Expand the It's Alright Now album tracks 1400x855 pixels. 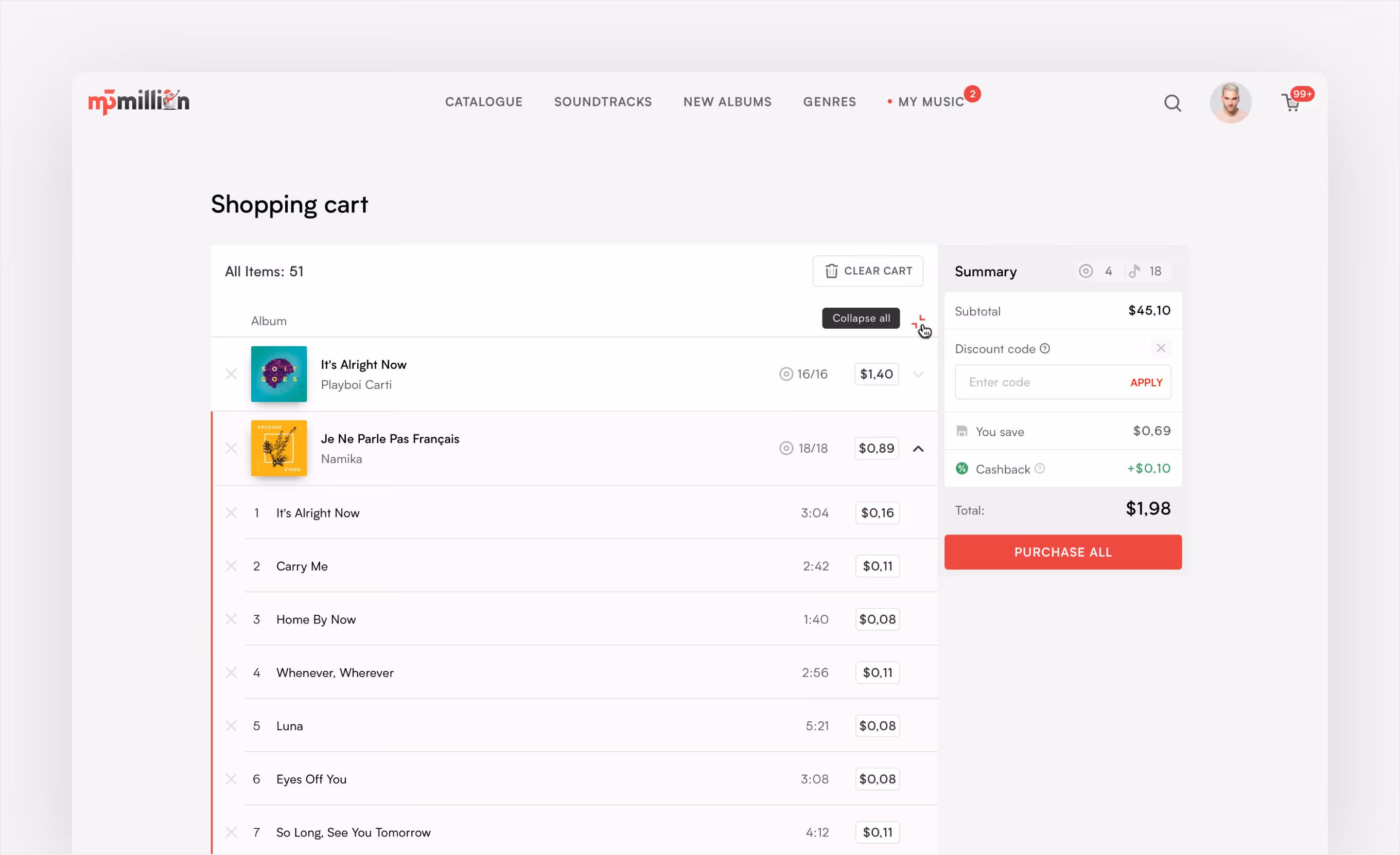(x=918, y=374)
